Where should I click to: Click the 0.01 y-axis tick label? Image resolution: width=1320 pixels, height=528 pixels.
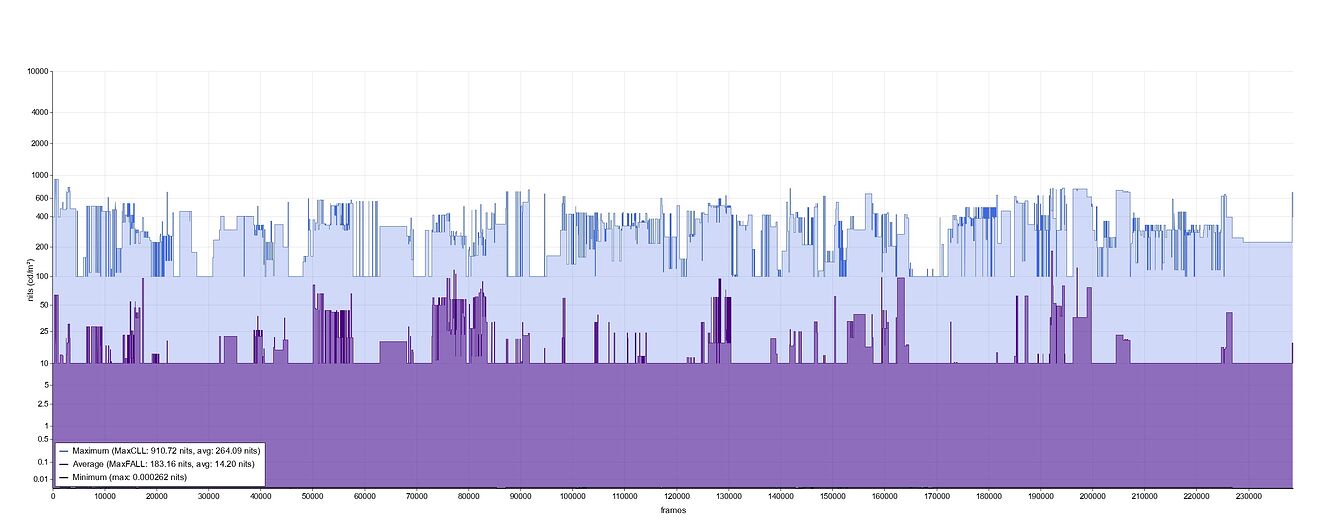(x=42, y=479)
